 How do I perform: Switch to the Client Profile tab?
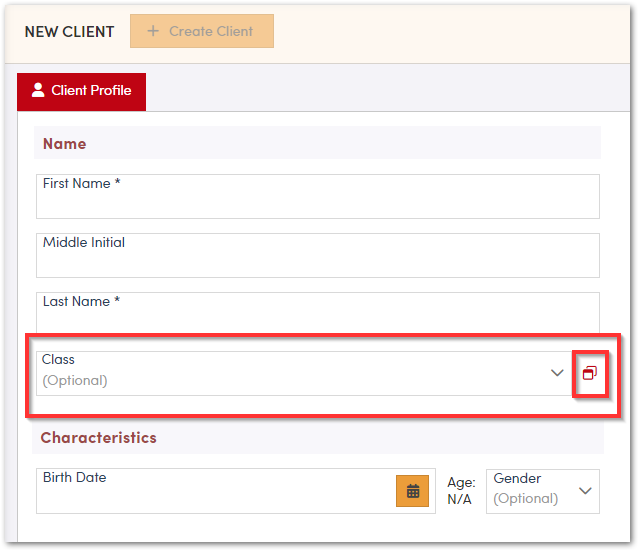click(82, 91)
